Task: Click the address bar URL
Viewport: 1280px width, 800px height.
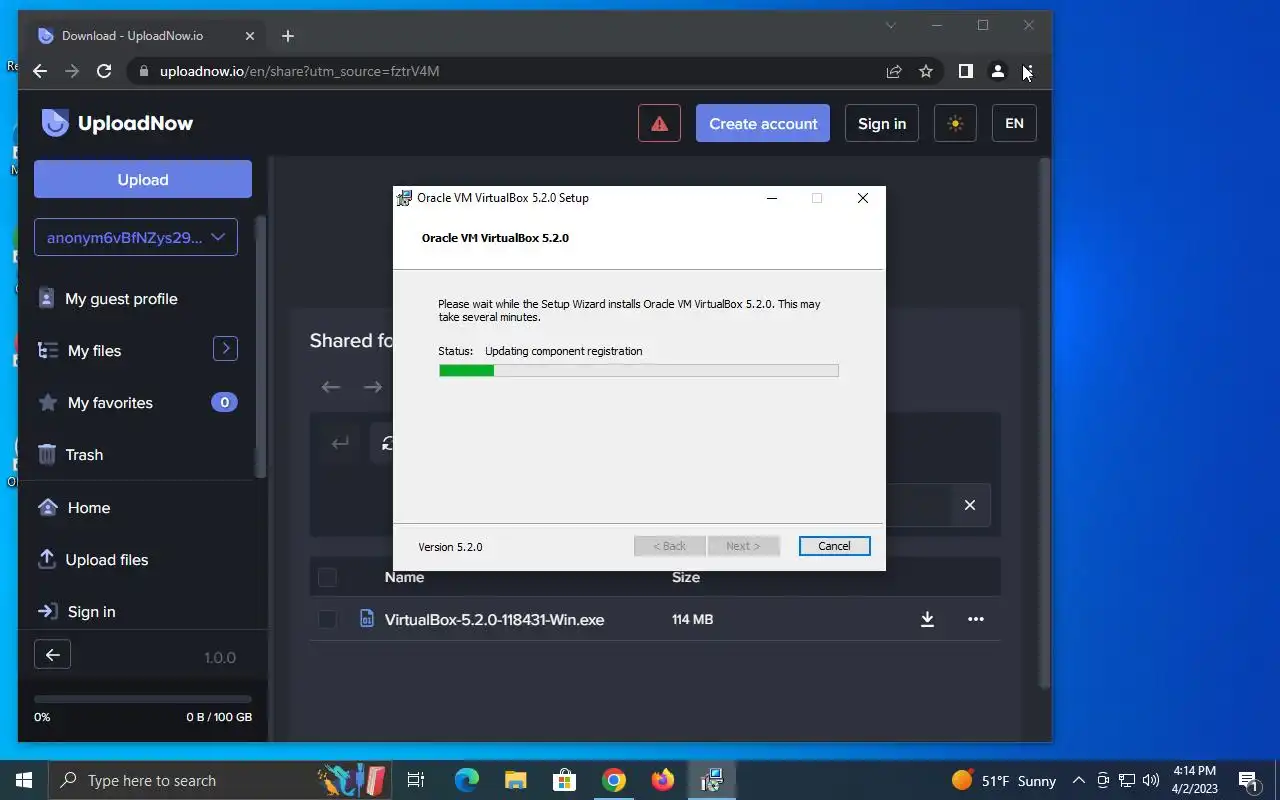Action: coord(299,71)
